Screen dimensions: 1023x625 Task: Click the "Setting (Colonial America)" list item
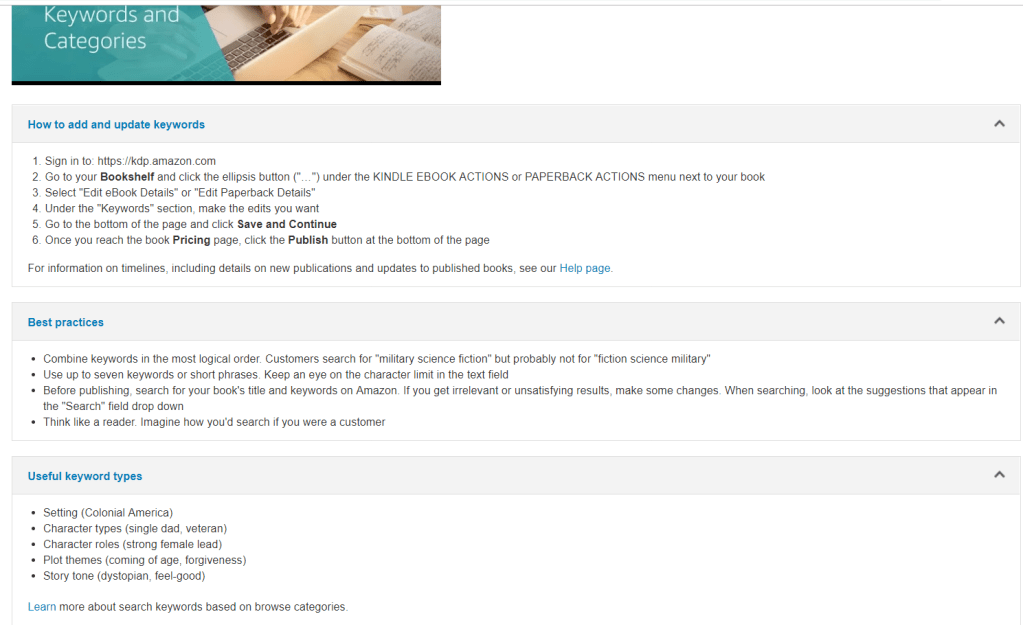pyautogui.click(x=108, y=512)
